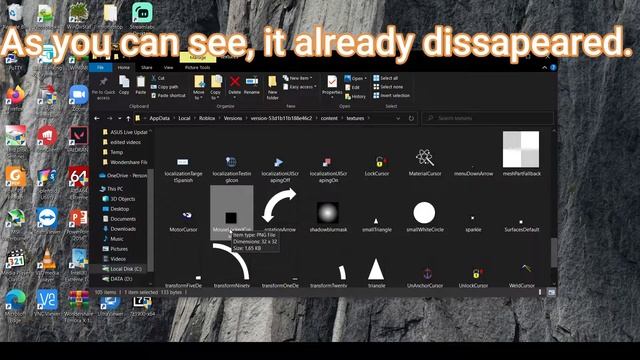Open the Move to dropdown

(199, 87)
